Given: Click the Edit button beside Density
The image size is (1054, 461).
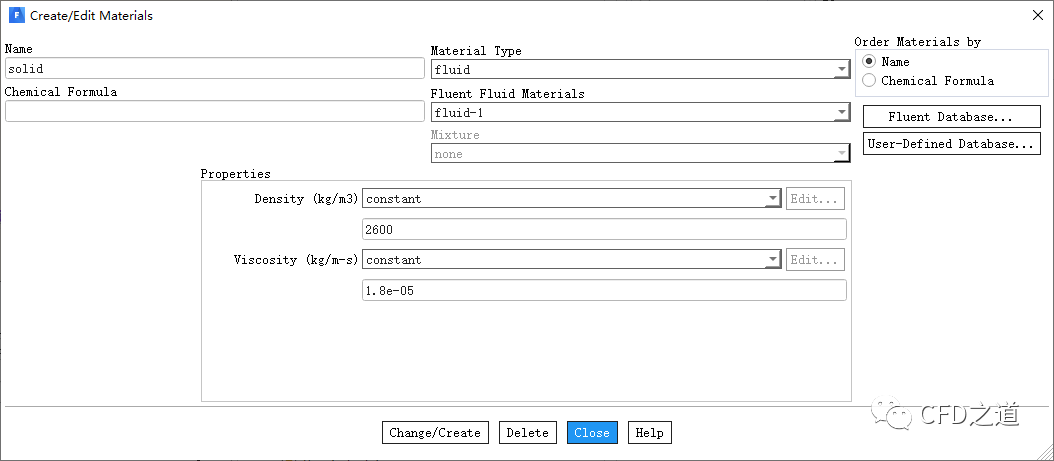Looking at the screenshot, I should tap(815, 199).
